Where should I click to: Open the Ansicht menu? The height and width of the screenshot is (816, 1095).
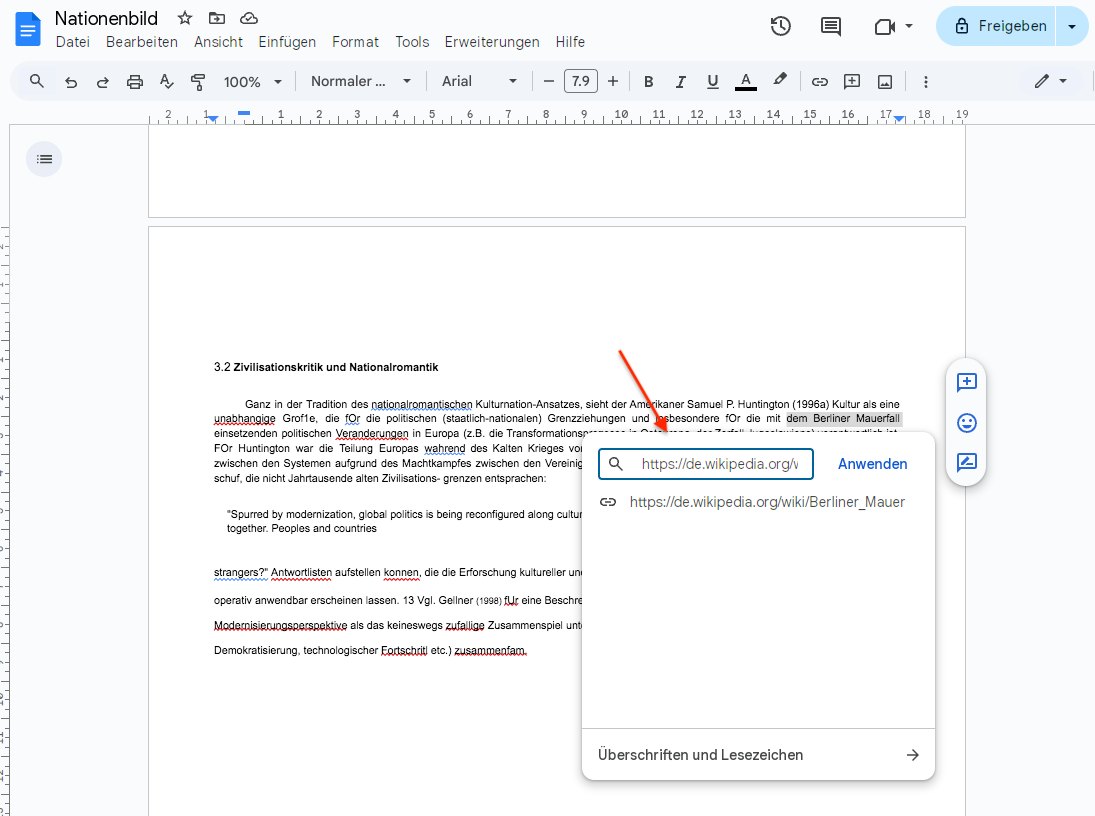(x=218, y=42)
